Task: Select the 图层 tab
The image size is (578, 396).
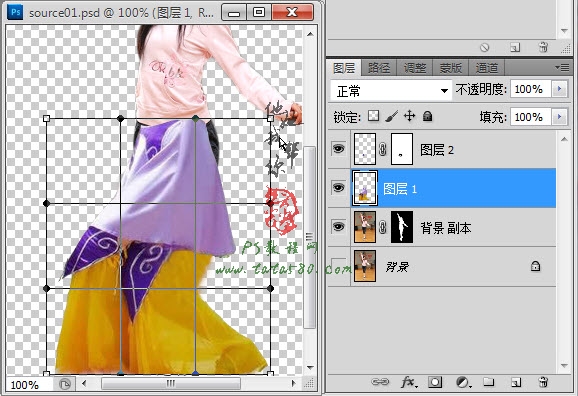Action: [344, 68]
